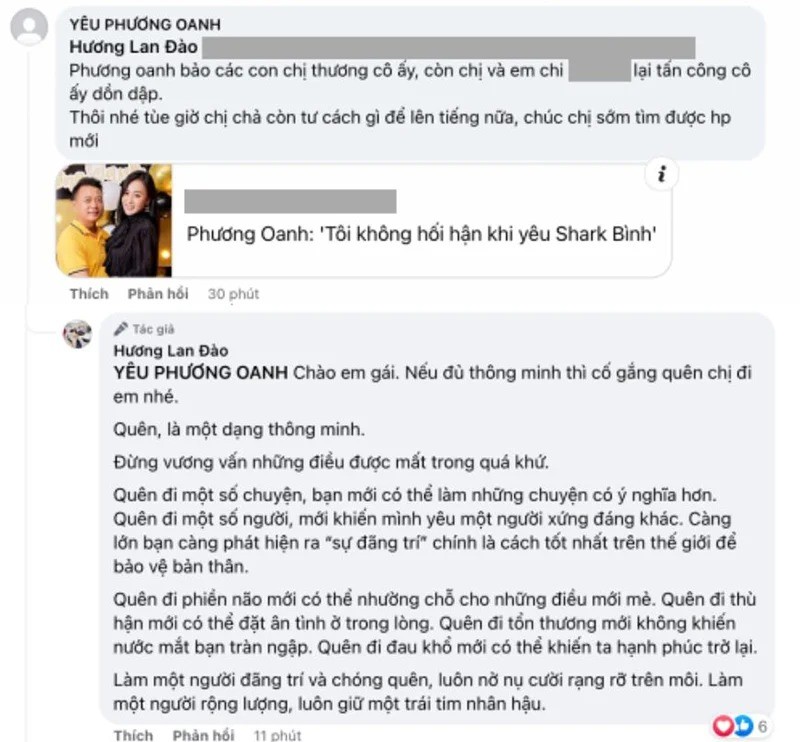
Task: Open the commenter name YÊU PHƯƠNG OANH
Action: point(145,24)
